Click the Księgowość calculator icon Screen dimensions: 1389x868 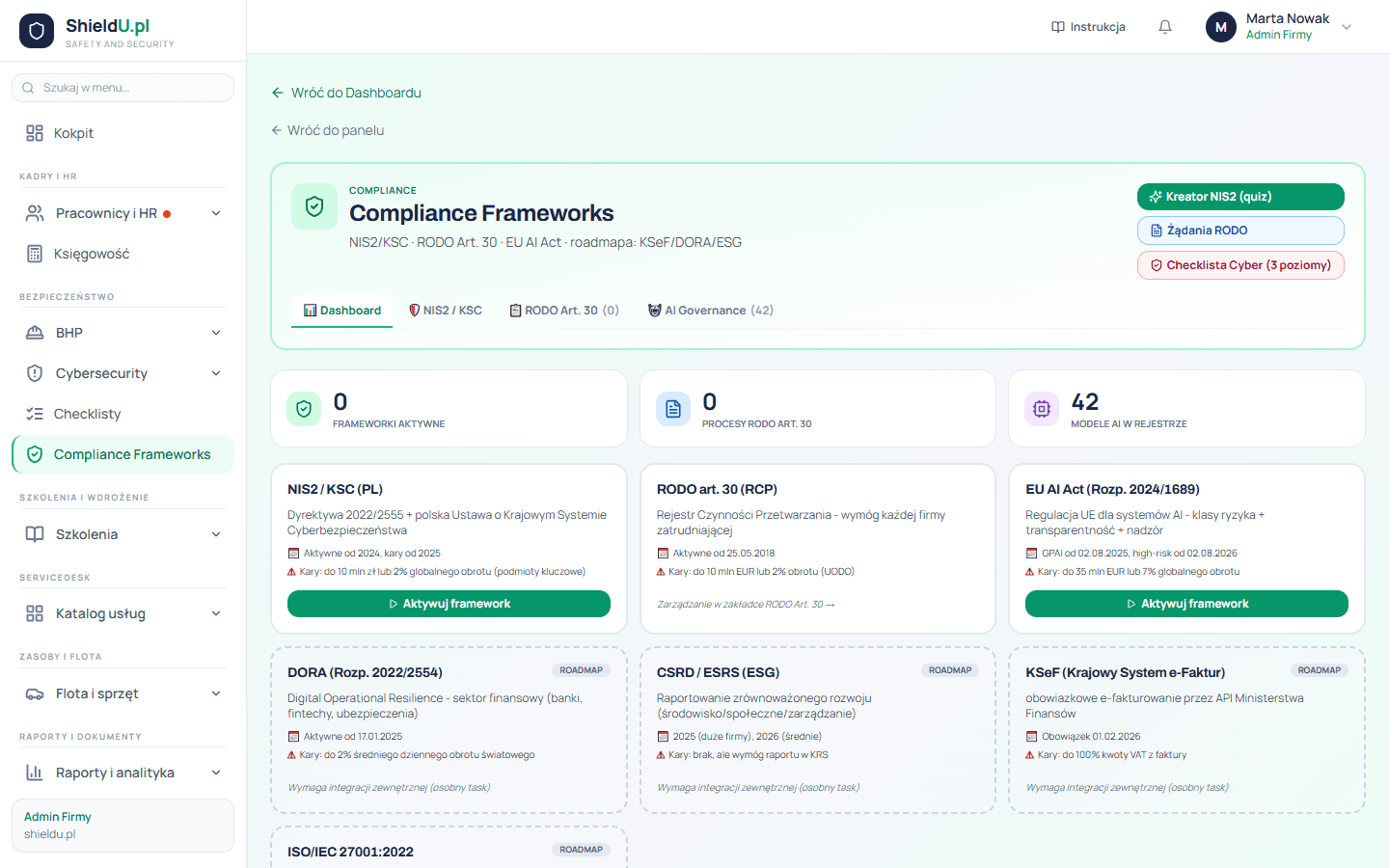coord(35,254)
